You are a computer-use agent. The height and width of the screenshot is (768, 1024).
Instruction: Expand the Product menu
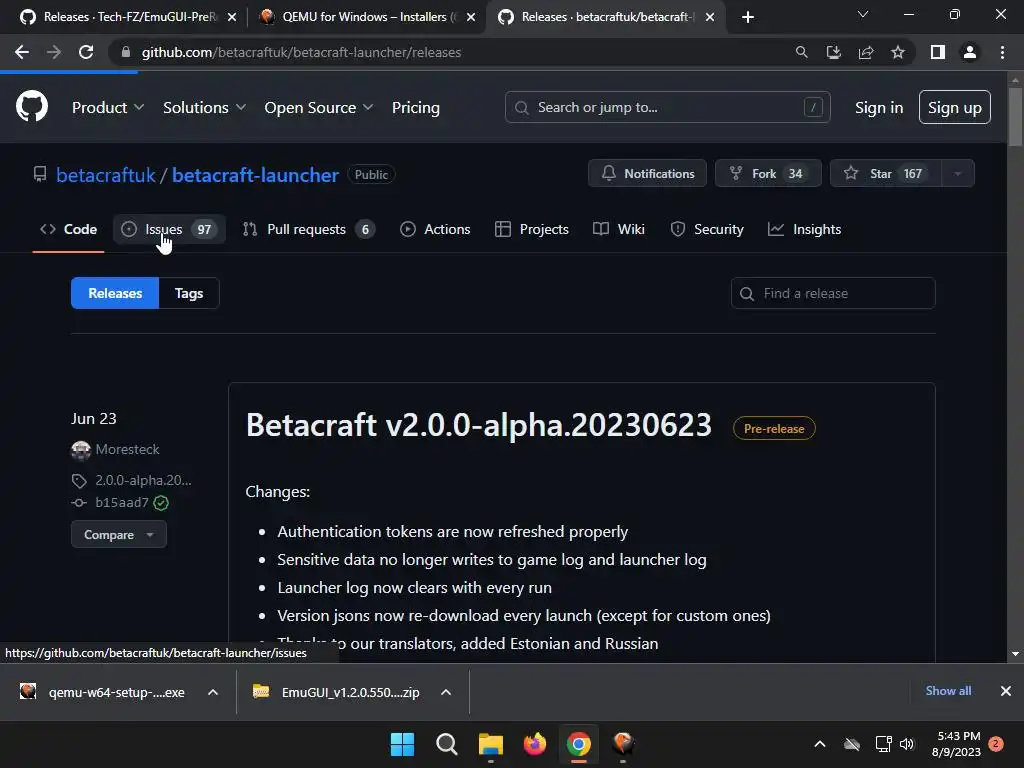[108, 108]
